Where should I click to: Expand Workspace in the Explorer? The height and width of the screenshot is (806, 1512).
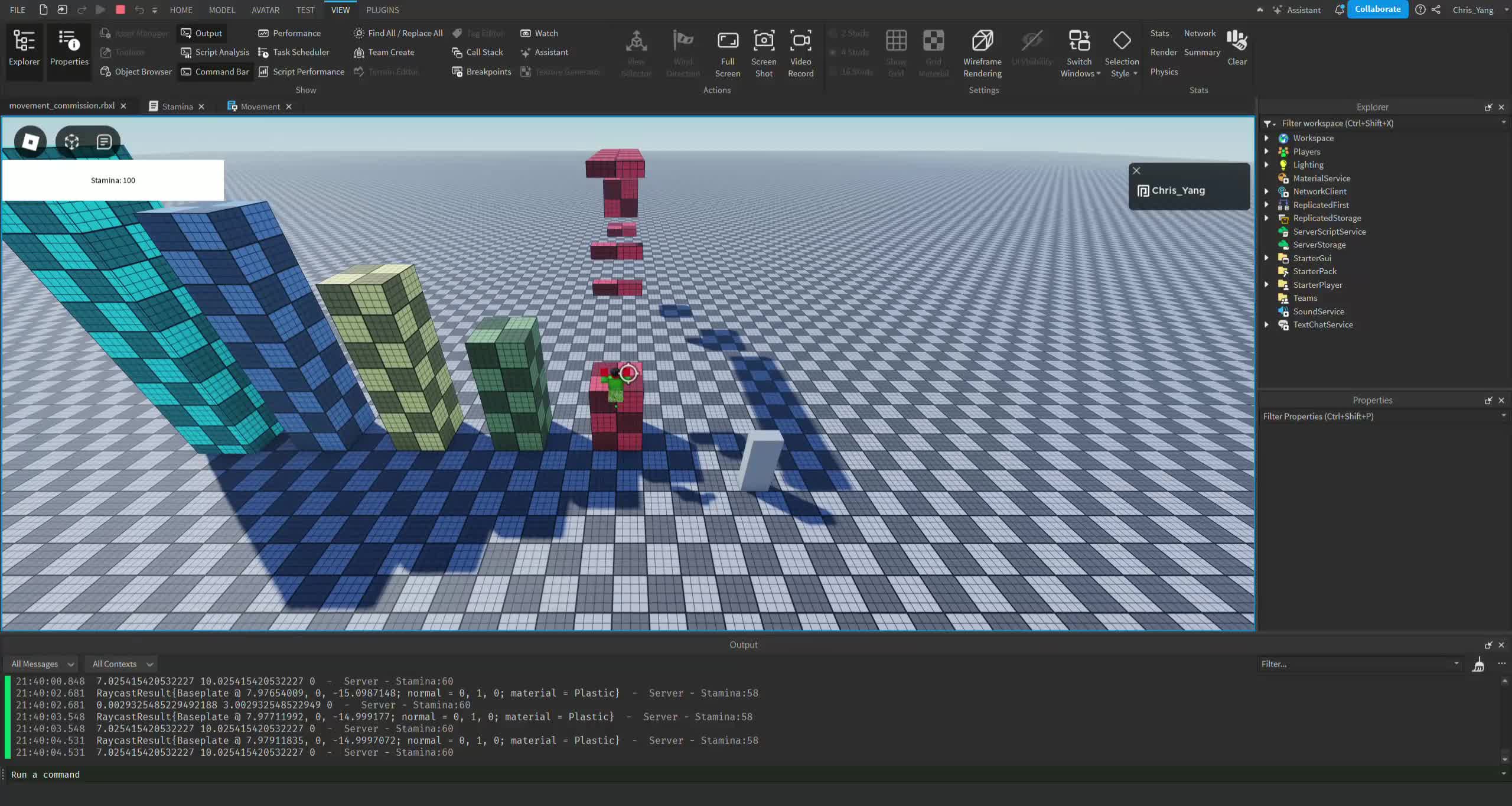coord(1268,138)
